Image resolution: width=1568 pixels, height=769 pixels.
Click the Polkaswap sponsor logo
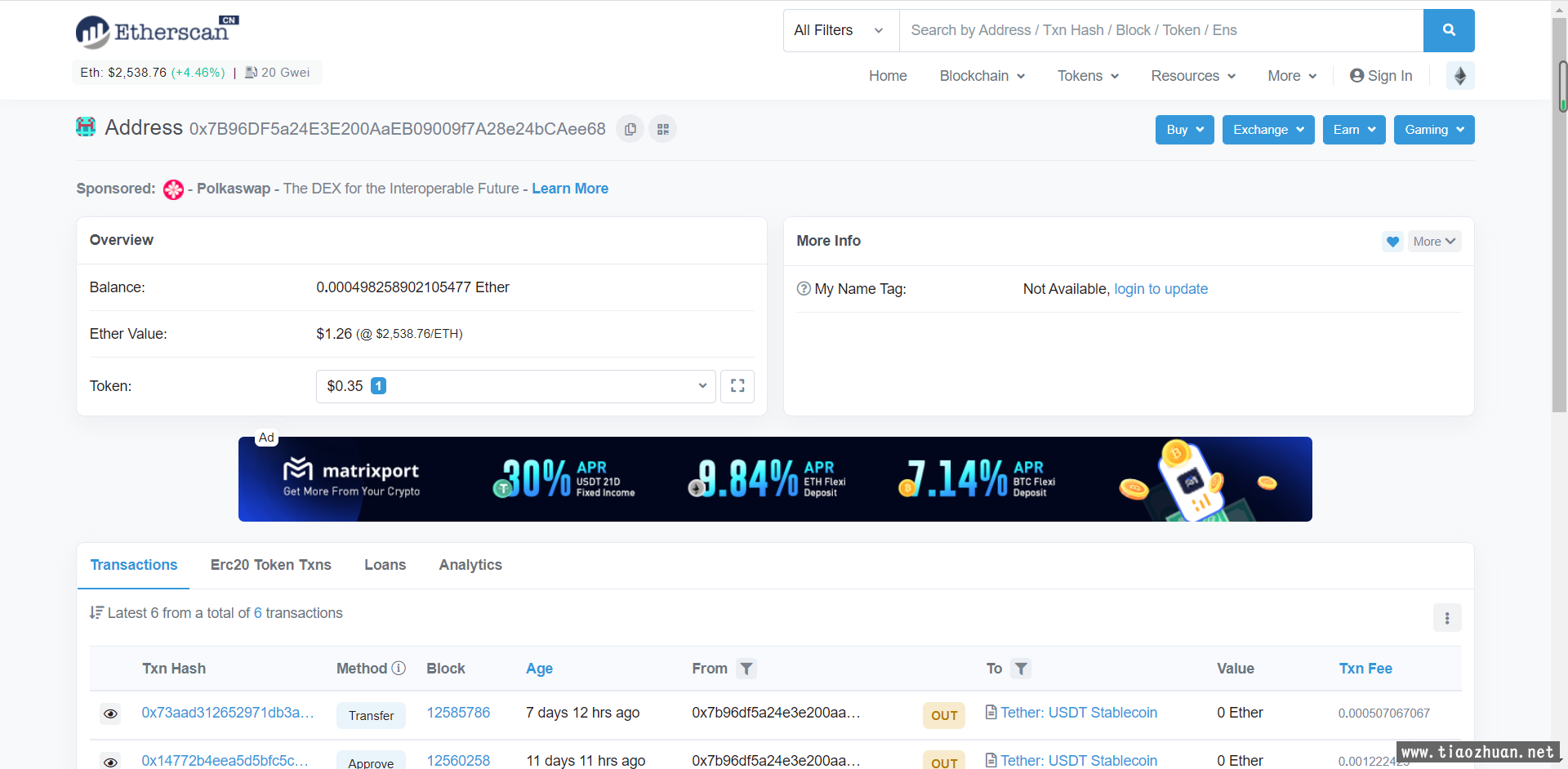[173, 189]
